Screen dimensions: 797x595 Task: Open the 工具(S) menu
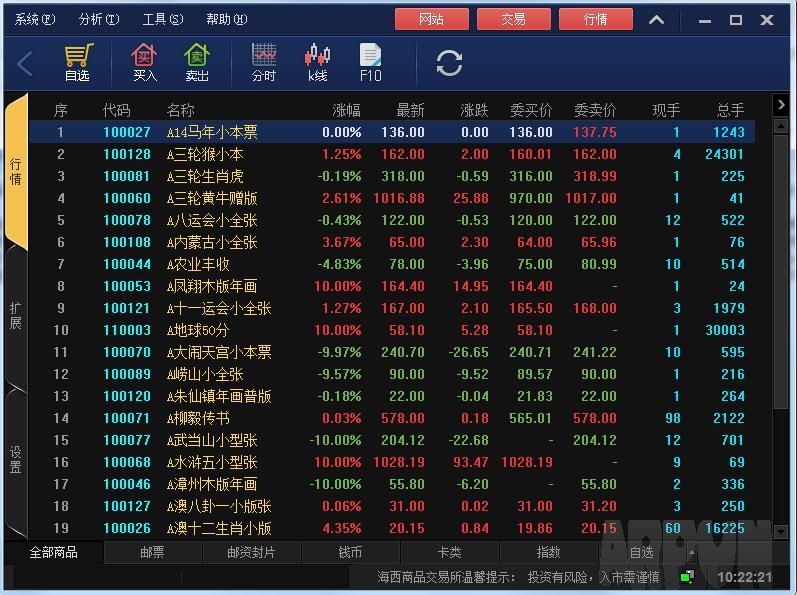coord(163,19)
